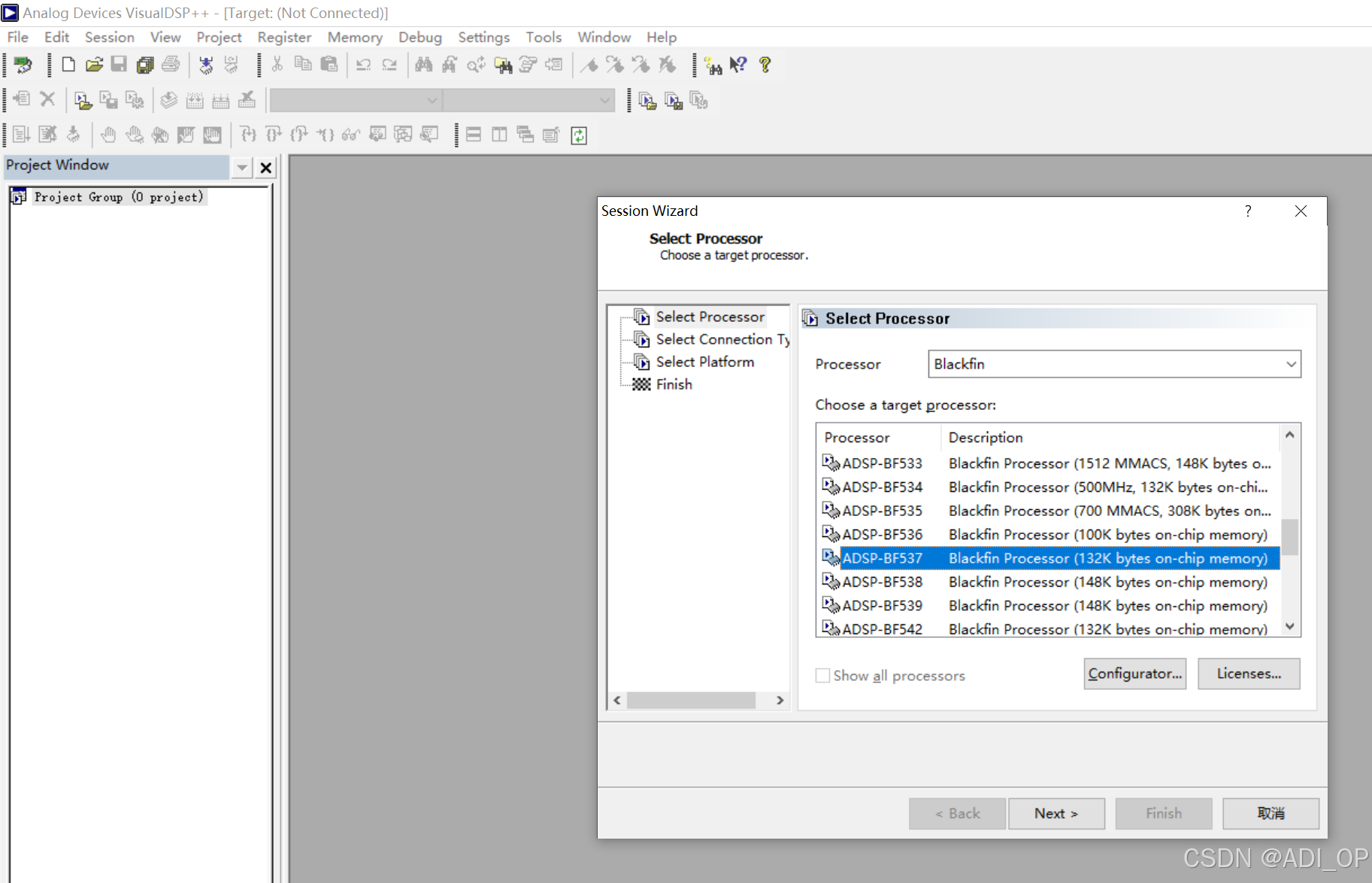This screenshot has width=1372, height=883.
Task: Click the ? help button in Session Wizard title
Action: [x=1248, y=211]
